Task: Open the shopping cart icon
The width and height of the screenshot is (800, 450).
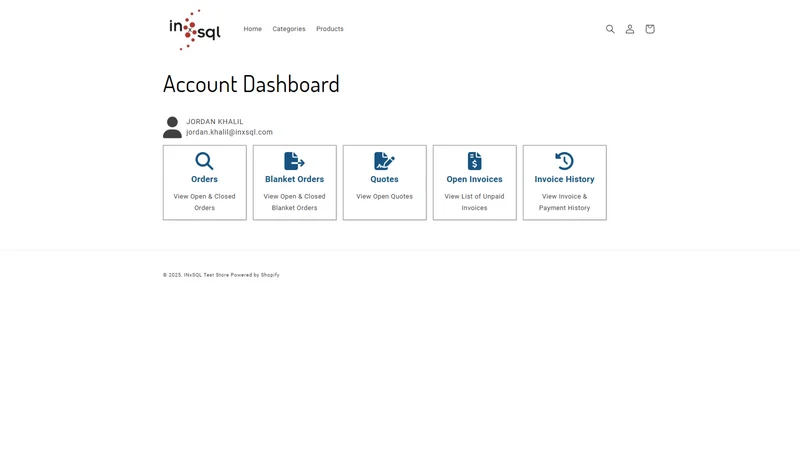Action: (x=649, y=29)
